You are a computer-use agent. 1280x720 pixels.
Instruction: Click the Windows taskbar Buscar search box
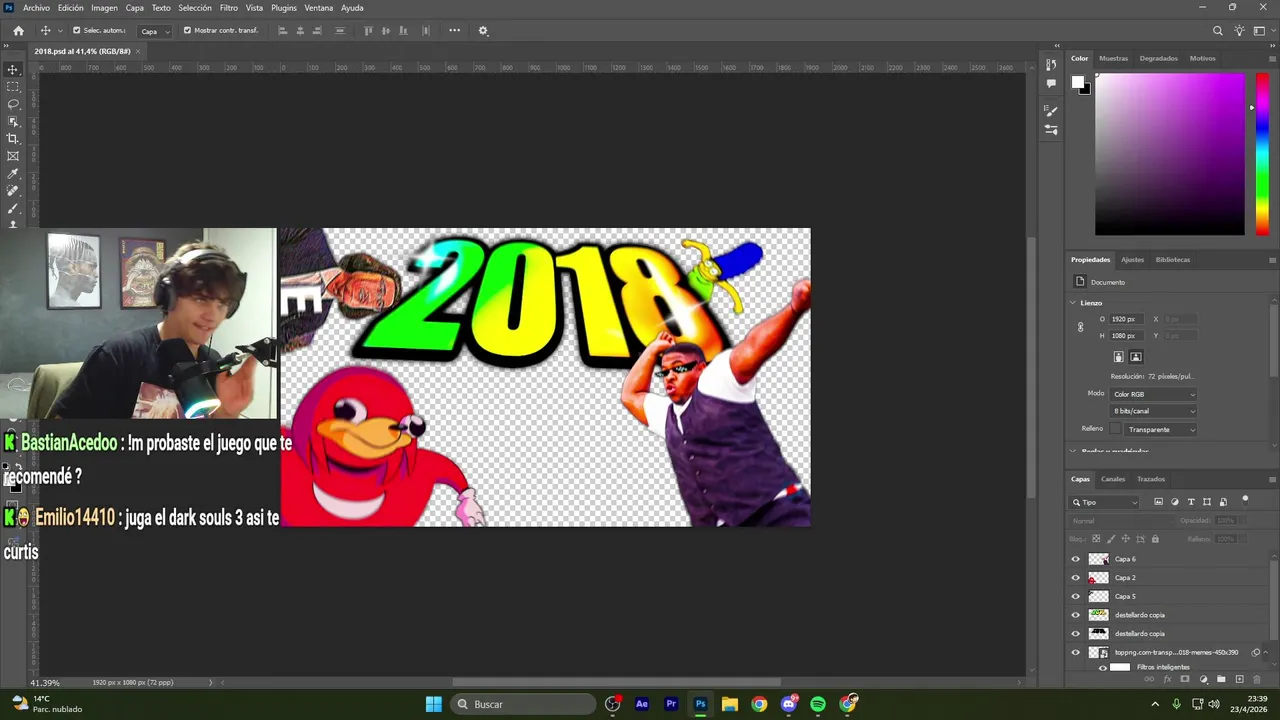pos(524,704)
